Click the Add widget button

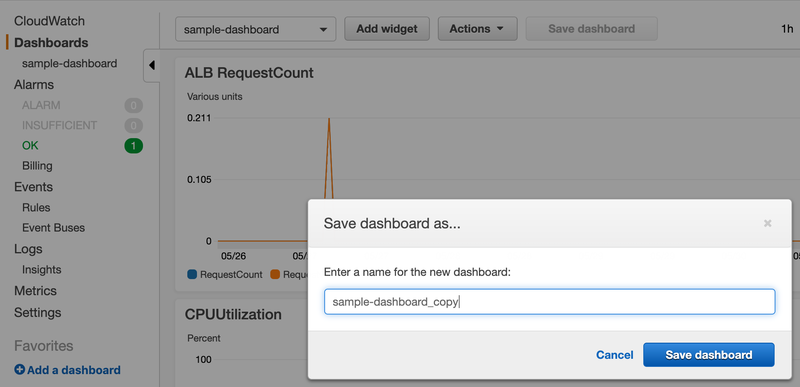coord(387,29)
